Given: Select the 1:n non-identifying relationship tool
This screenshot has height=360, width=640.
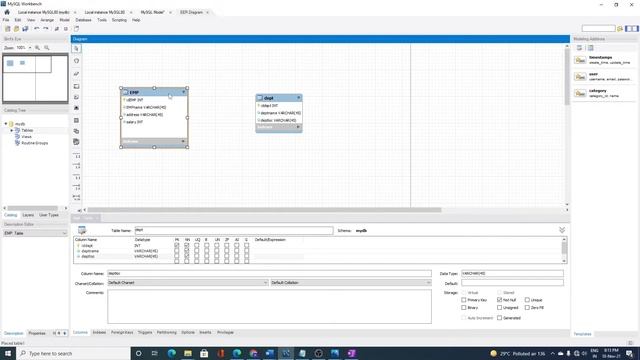Looking at the screenshot, I should tap(76, 166).
